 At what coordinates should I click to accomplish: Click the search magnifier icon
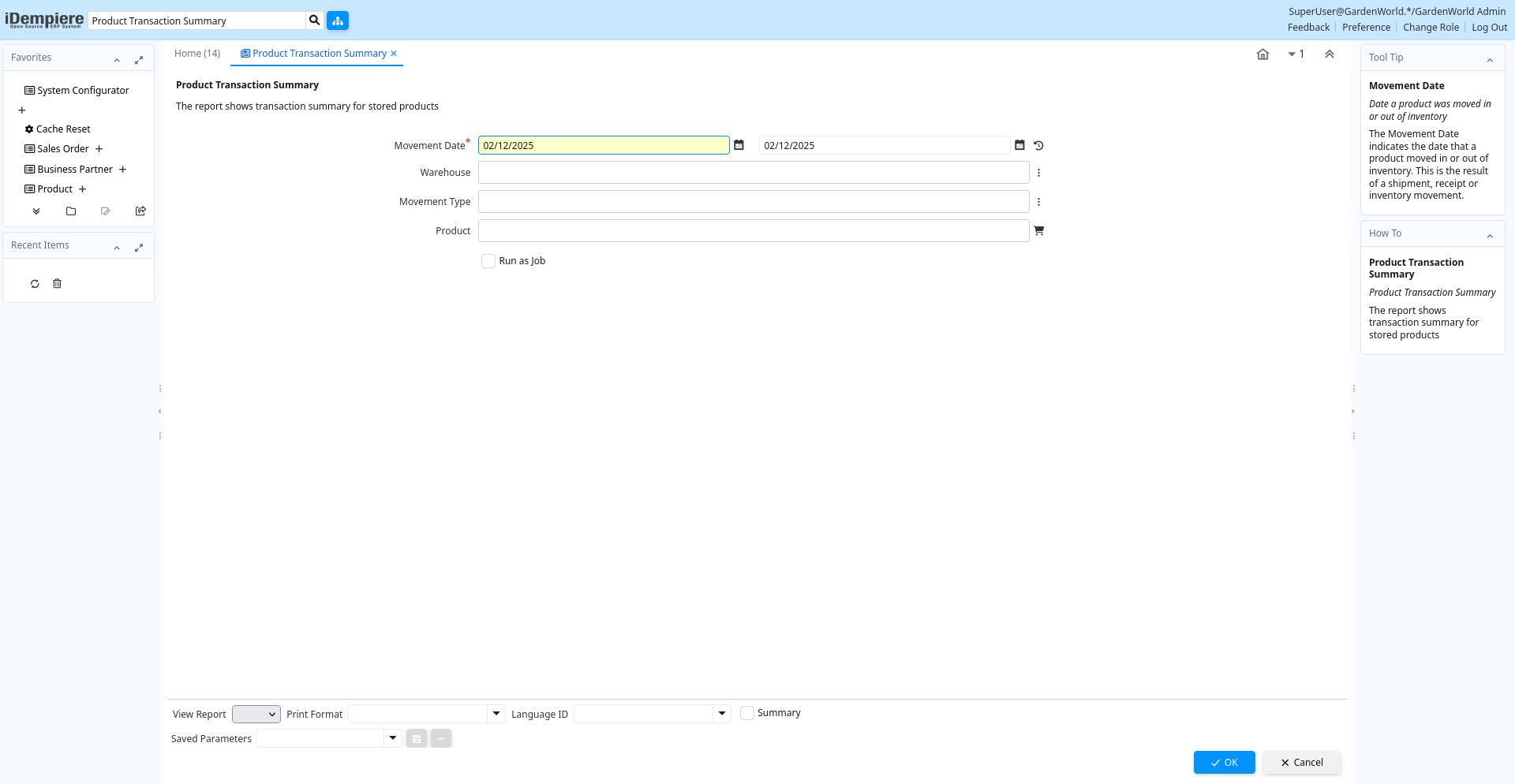pos(314,21)
